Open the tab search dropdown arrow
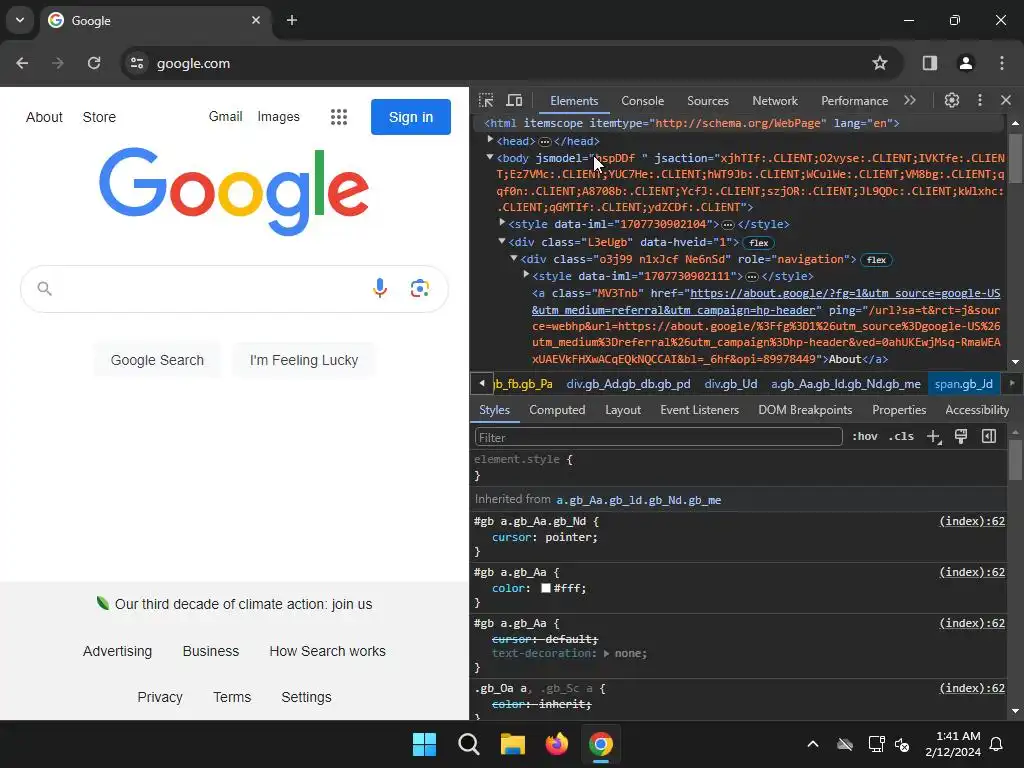This screenshot has width=1024, height=768. (x=20, y=20)
